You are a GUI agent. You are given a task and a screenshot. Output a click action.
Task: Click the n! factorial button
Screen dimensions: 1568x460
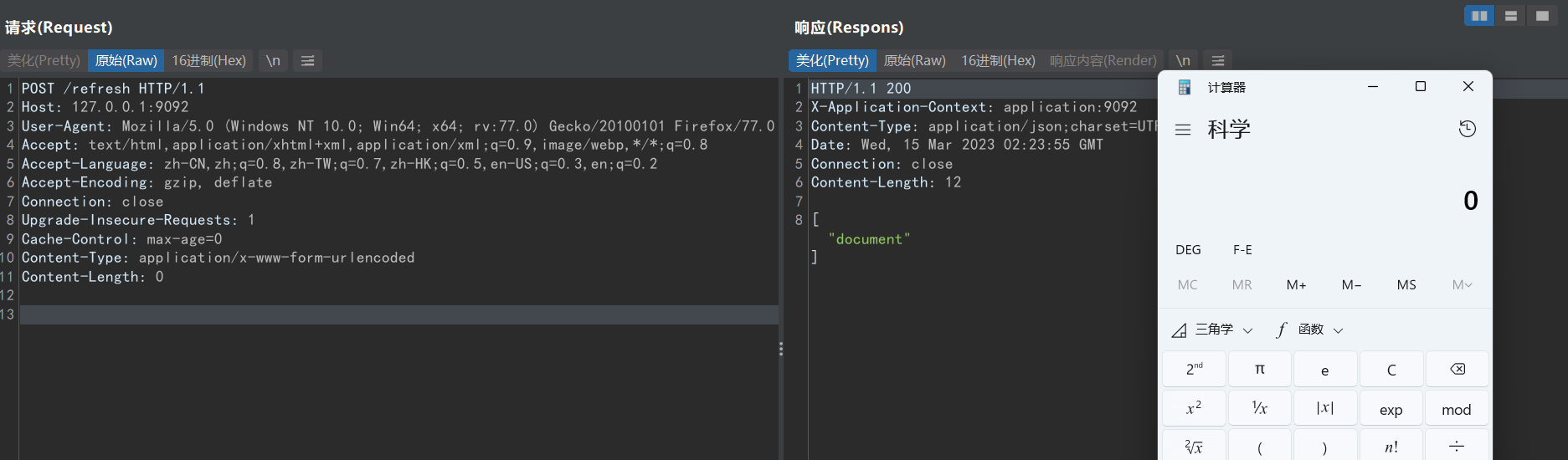point(1391,446)
